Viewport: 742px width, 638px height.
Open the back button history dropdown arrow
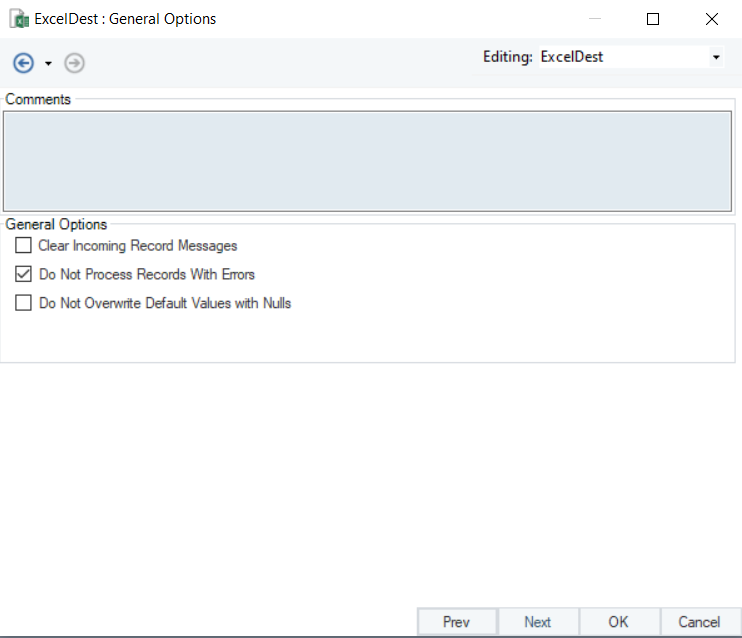click(48, 64)
